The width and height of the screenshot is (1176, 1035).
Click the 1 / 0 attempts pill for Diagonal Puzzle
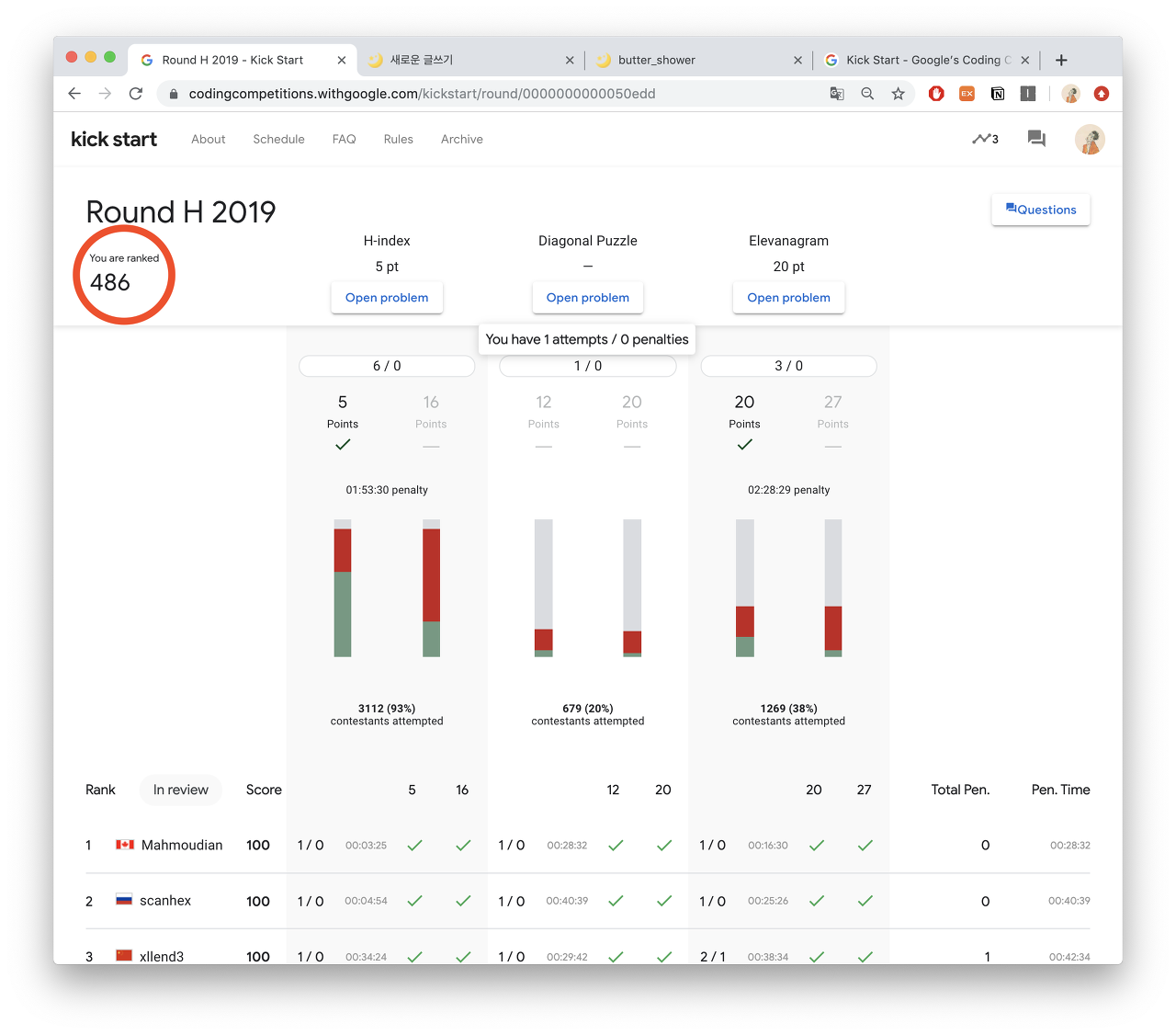(x=588, y=366)
